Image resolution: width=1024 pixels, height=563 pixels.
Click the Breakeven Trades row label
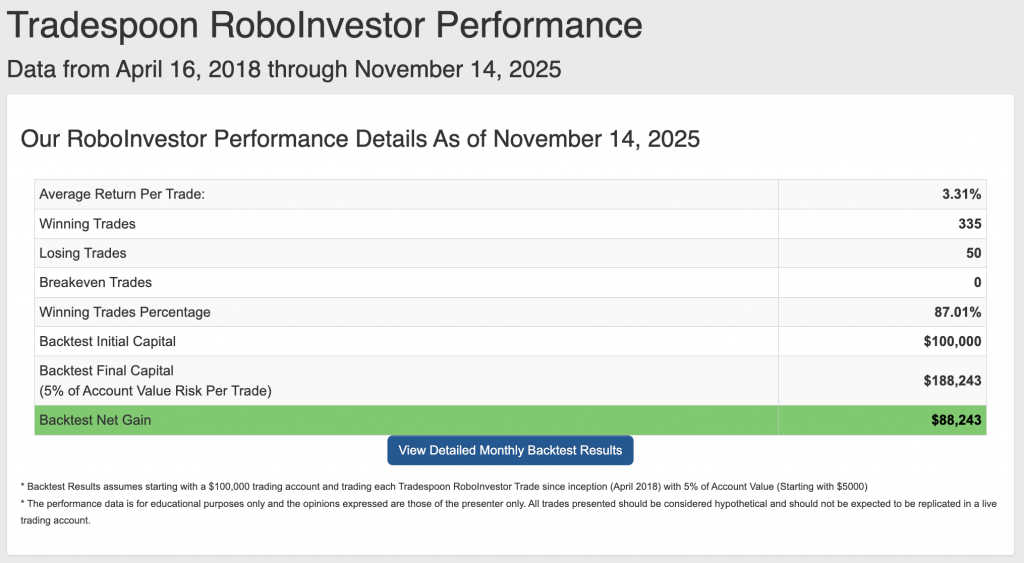(x=96, y=282)
